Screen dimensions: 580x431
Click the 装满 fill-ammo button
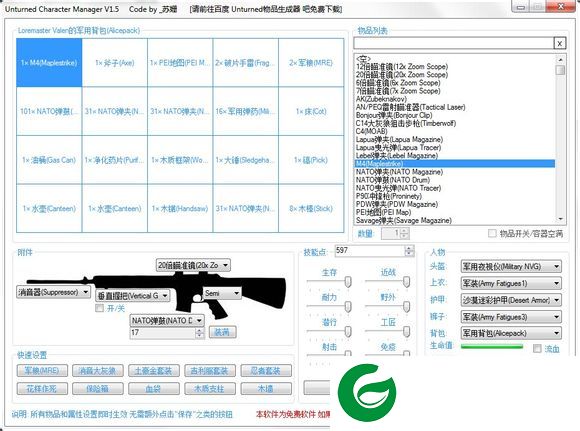click(222, 332)
